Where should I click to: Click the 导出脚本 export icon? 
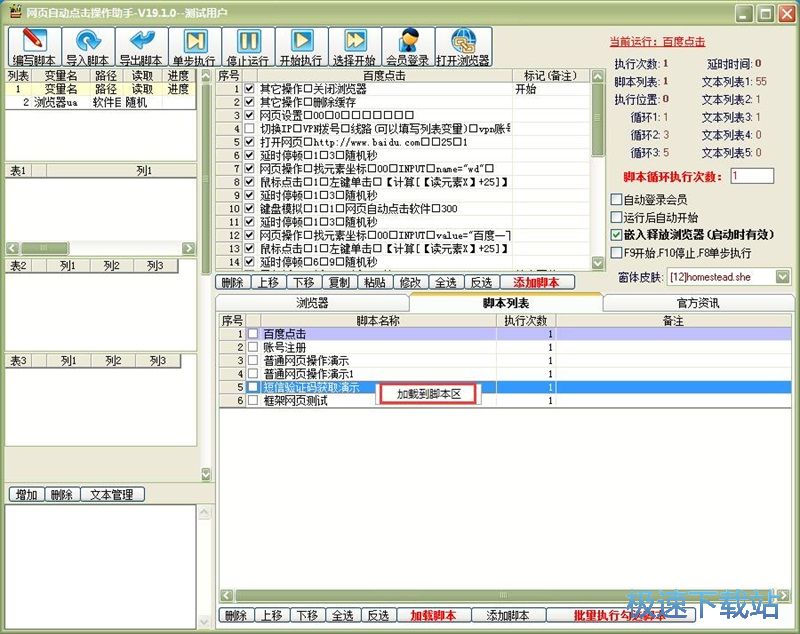(x=141, y=47)
